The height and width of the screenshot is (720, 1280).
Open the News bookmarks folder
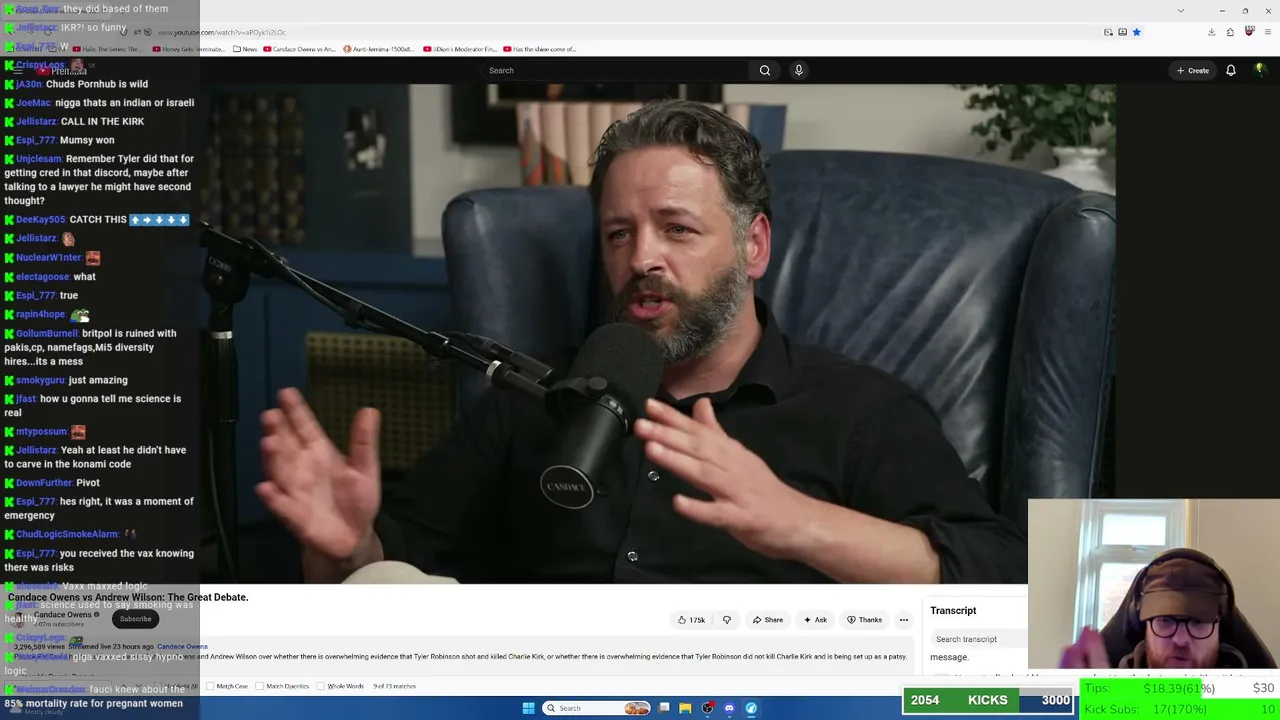243,49
